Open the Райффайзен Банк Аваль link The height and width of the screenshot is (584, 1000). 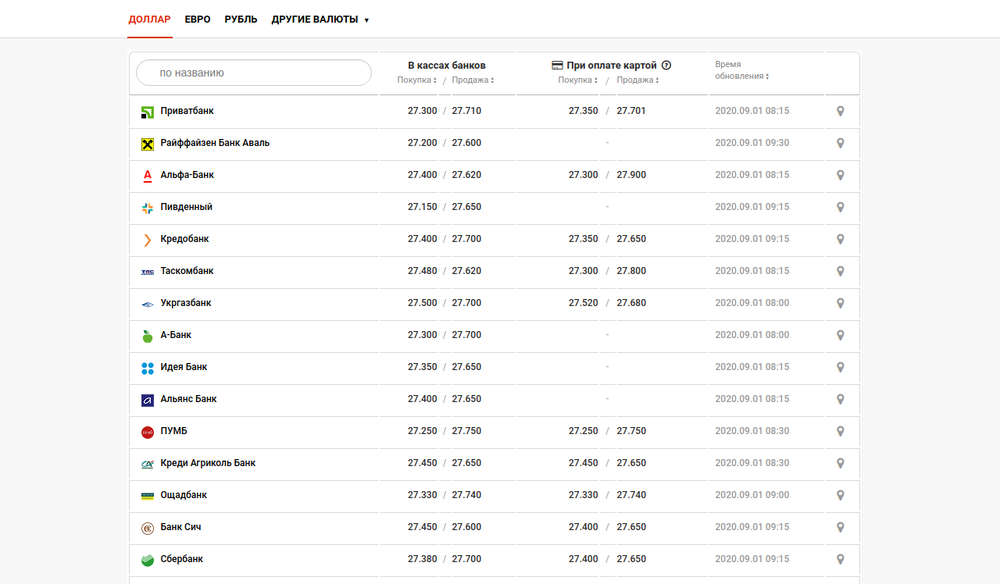[x=215, y=143]
